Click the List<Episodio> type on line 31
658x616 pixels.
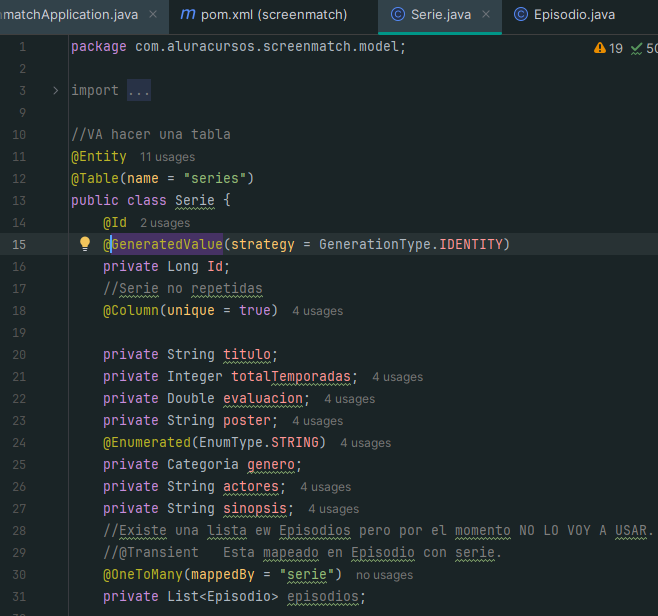(x=222, y=596)
